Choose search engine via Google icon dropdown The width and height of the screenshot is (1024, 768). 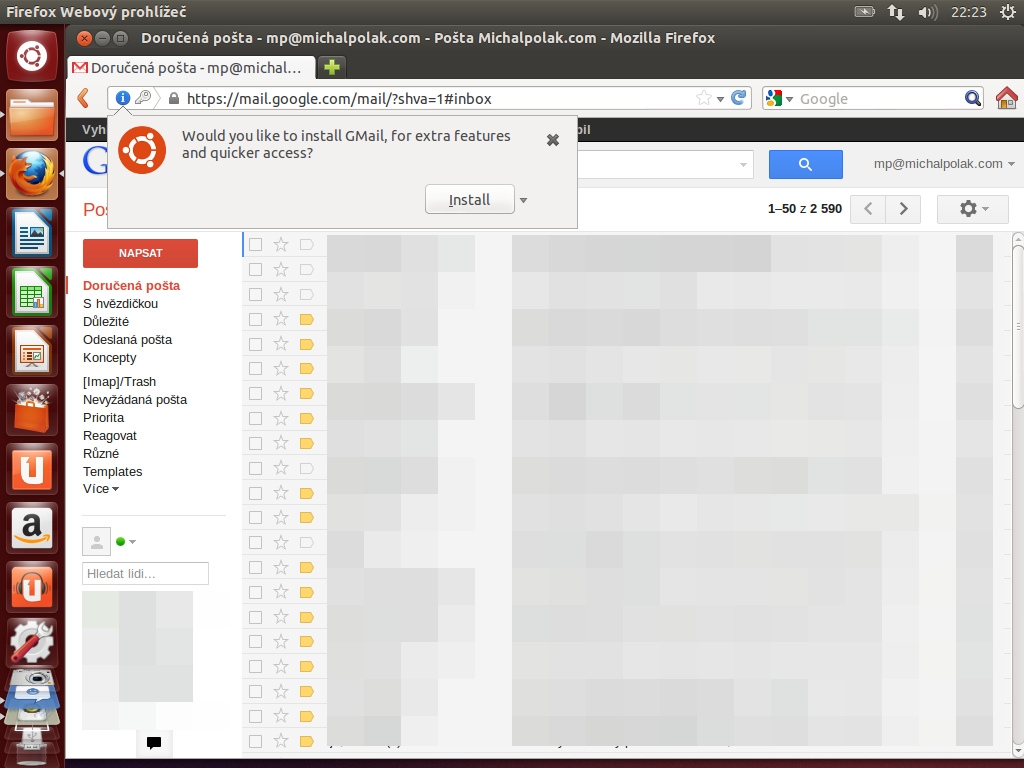tap(779, 99)
